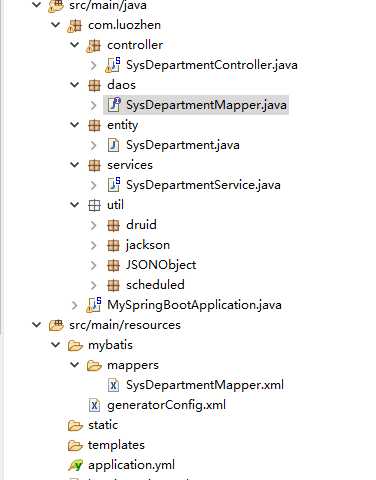The width and height of the screenshot is (376, 480).
Task: Select the SysDepartment.java label
Action: tap(183, 145)
